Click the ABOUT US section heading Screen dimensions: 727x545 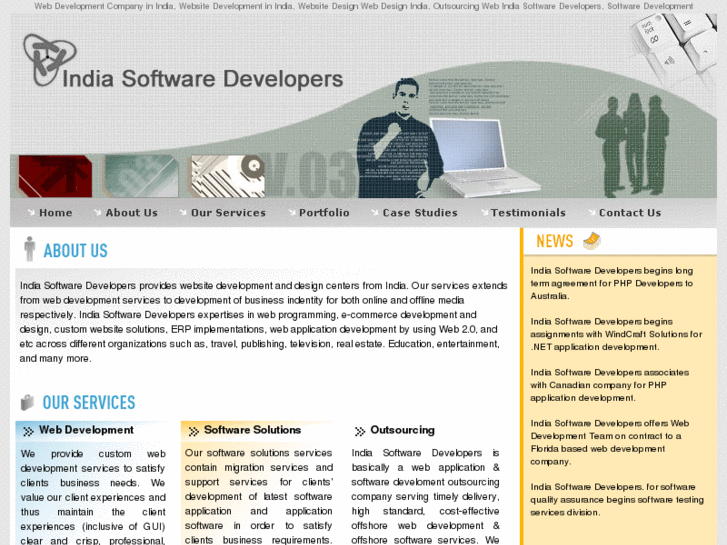click(x=76, y=251)
